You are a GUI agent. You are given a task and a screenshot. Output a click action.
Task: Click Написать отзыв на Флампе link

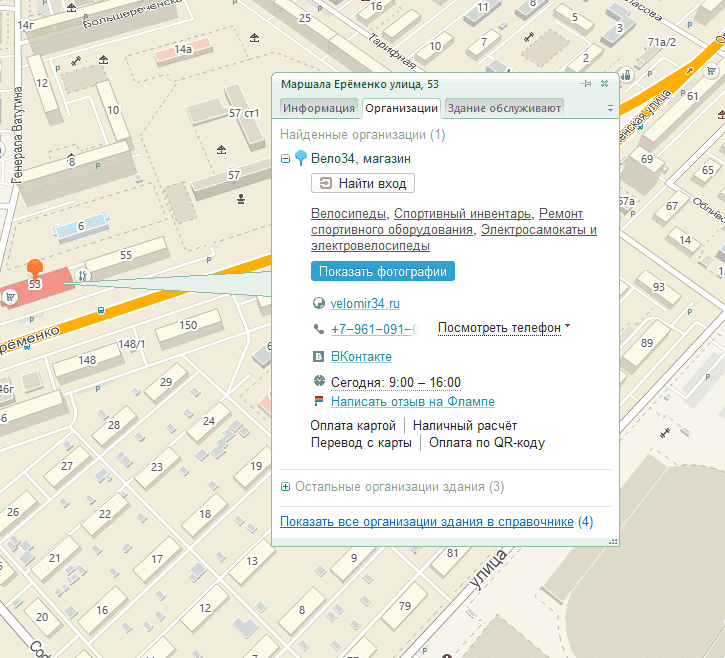pos(413,402)
